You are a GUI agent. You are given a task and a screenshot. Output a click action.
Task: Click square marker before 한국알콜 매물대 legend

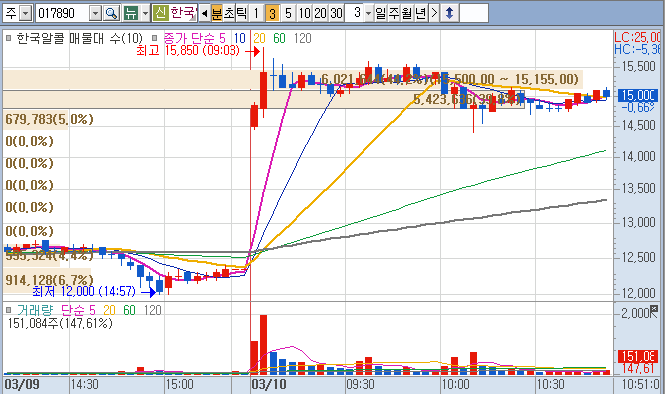(x=8, y=38)
